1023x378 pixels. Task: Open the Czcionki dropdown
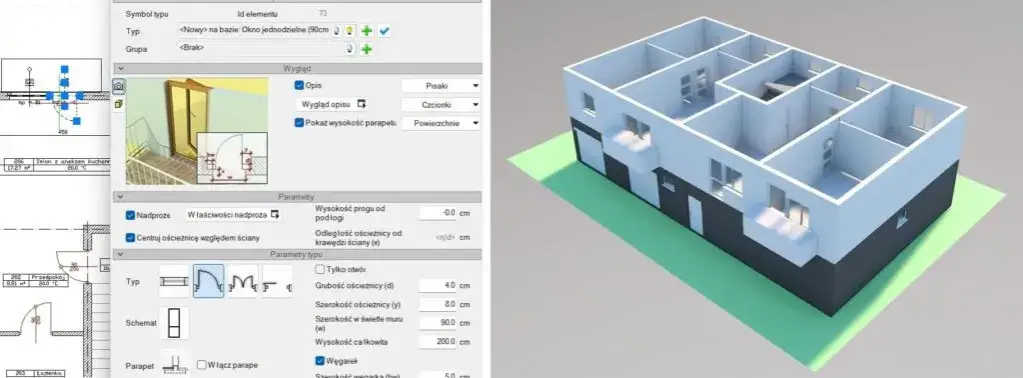(441, 104)
